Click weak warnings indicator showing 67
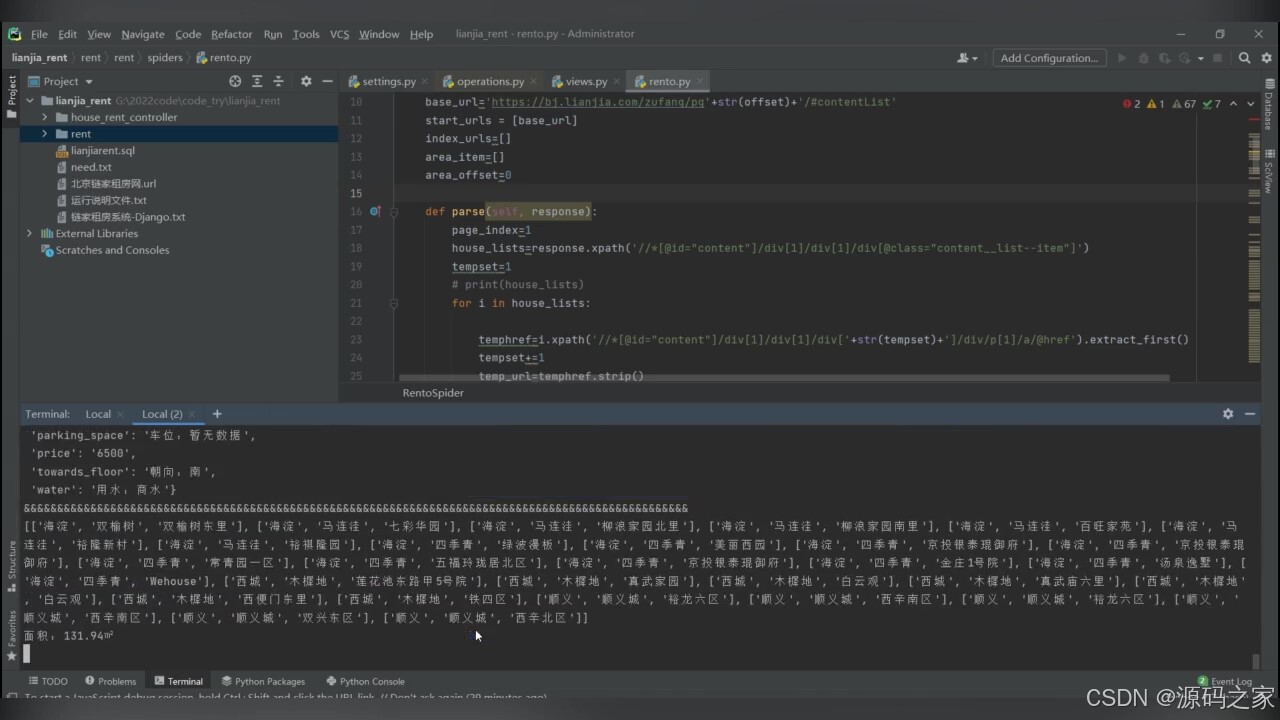Screen dimensions: 1280x720 pos(1184,104)
